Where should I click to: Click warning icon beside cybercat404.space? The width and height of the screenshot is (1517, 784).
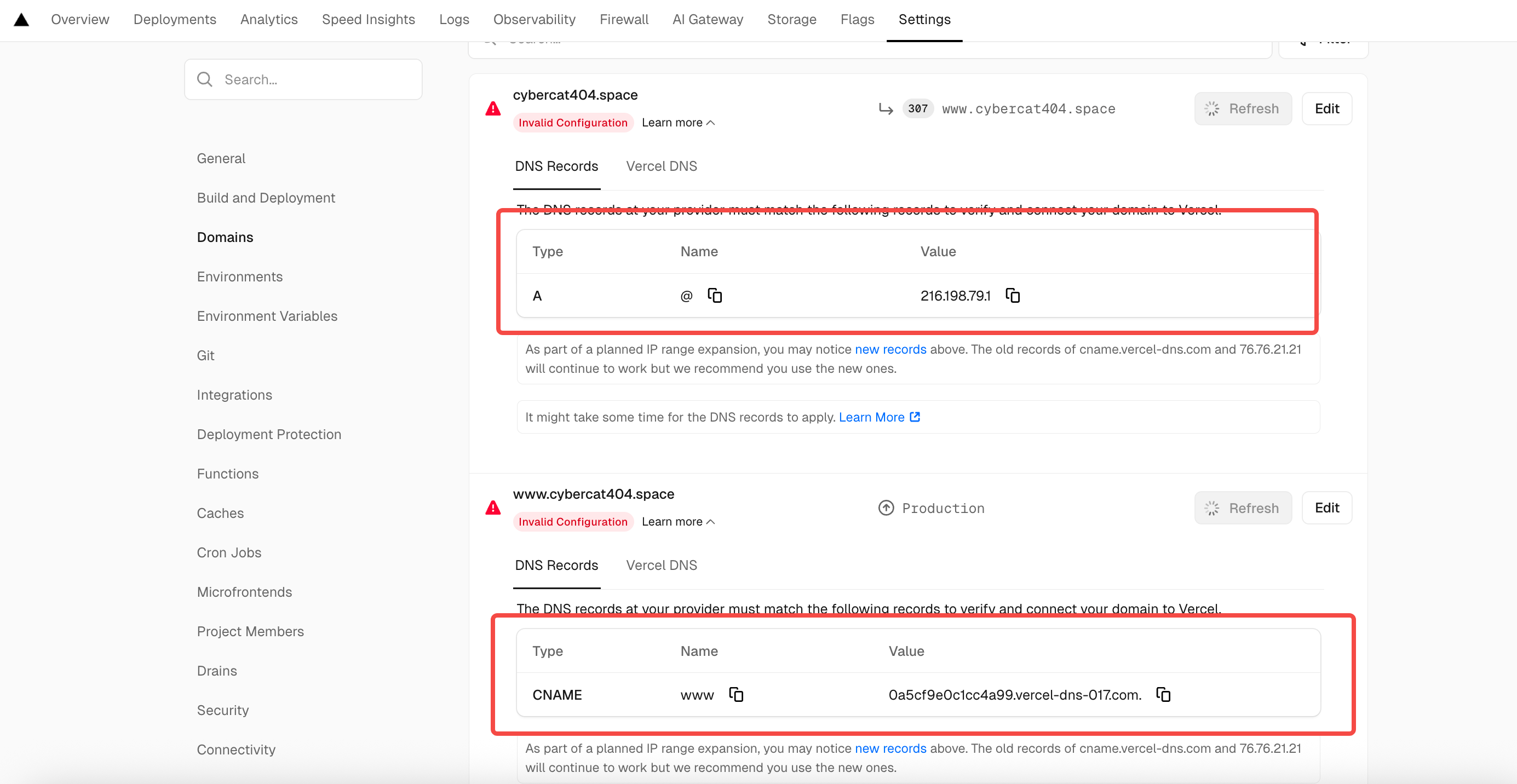[x=493, y=109]
